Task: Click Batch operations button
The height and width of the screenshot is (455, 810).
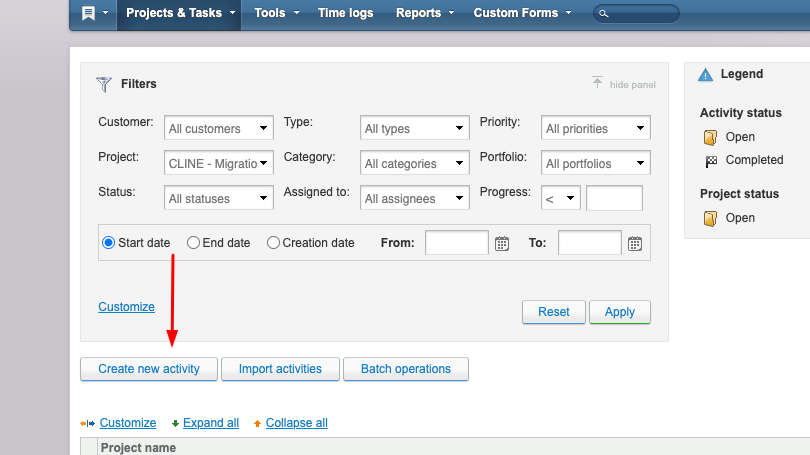Action: pyautogui.click(x=406, y=369)
